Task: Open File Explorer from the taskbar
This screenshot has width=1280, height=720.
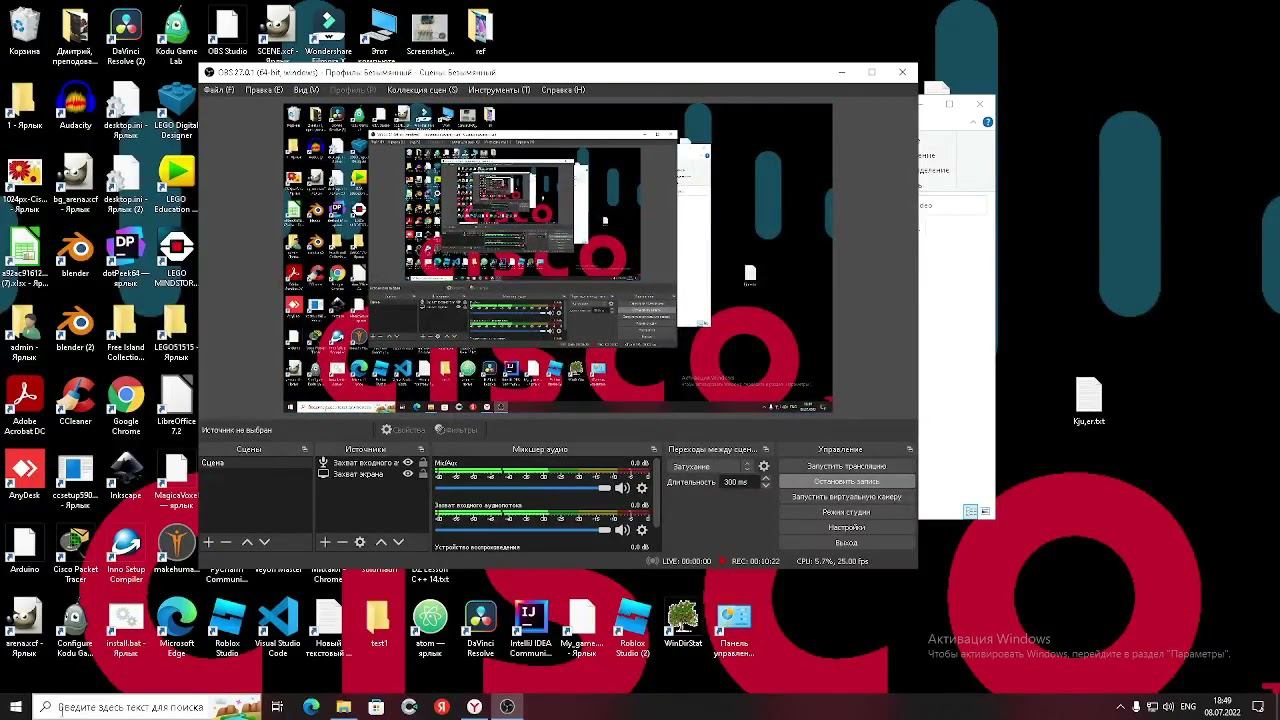Action: [x=344, y=707]
